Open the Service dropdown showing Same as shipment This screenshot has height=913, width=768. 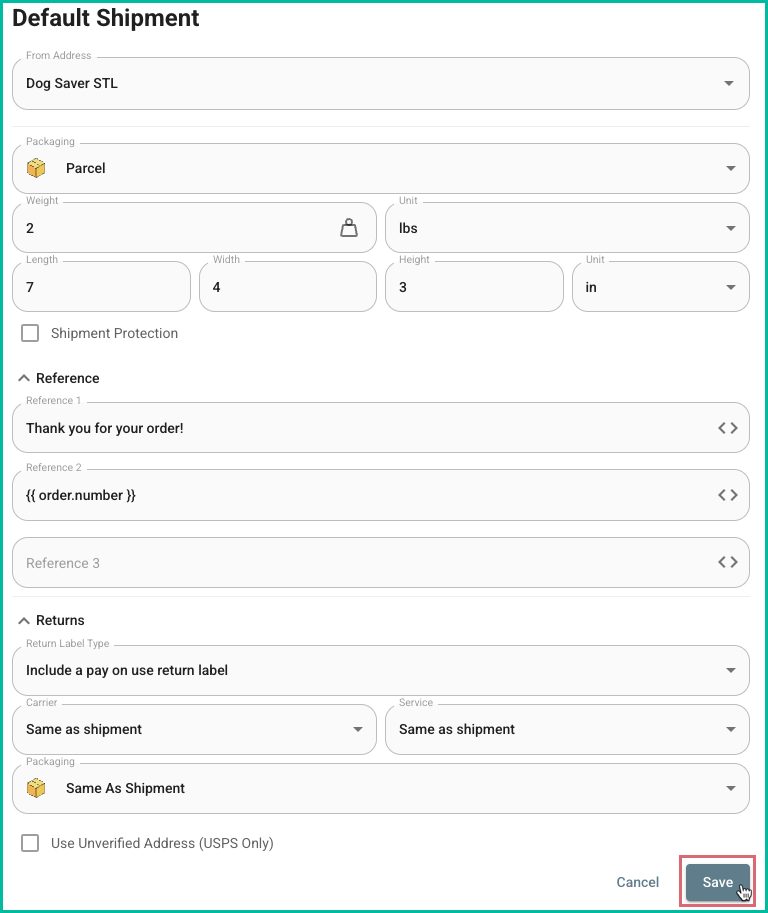[x=730, y=729]
